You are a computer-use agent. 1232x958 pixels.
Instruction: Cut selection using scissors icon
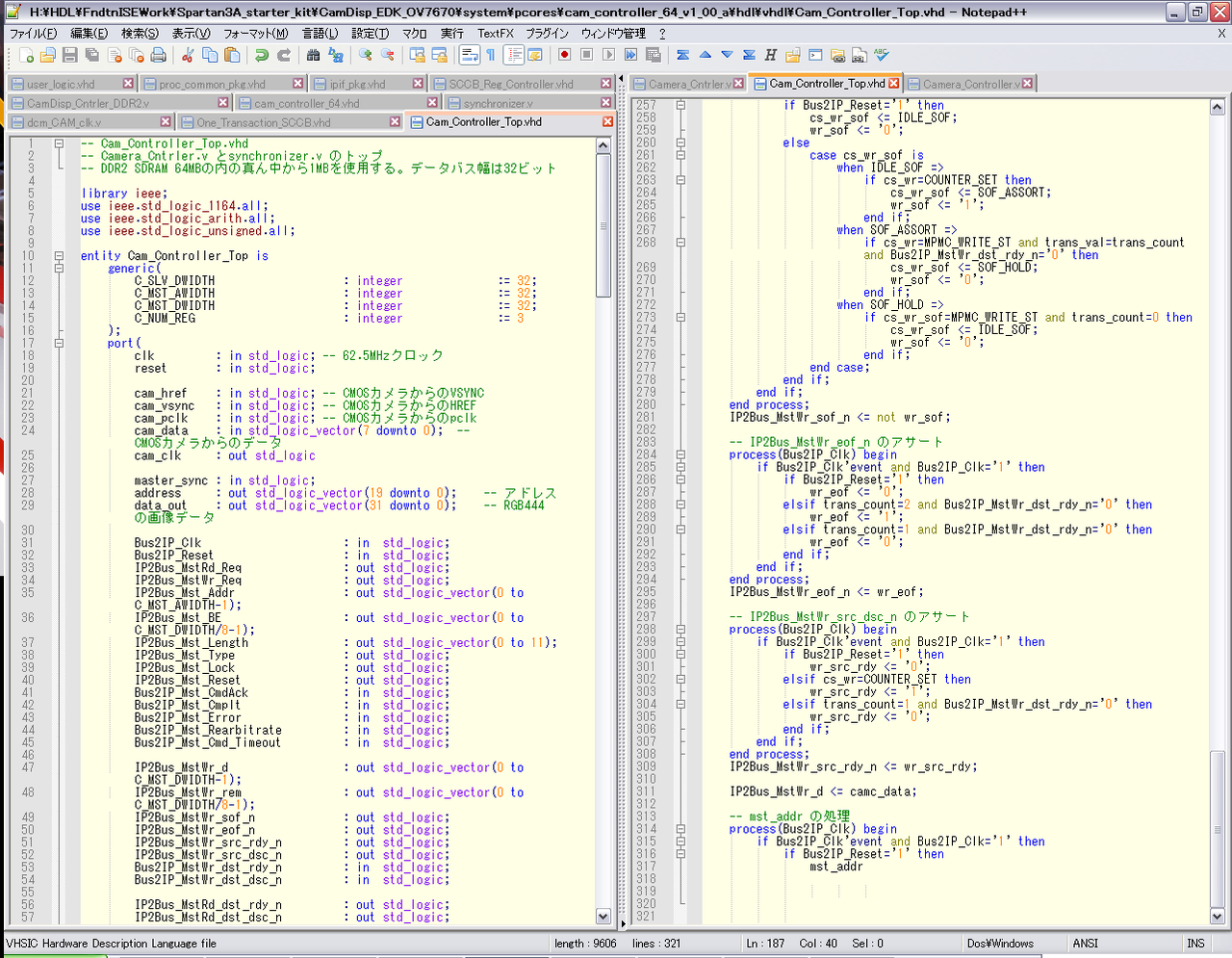(188, 55)
